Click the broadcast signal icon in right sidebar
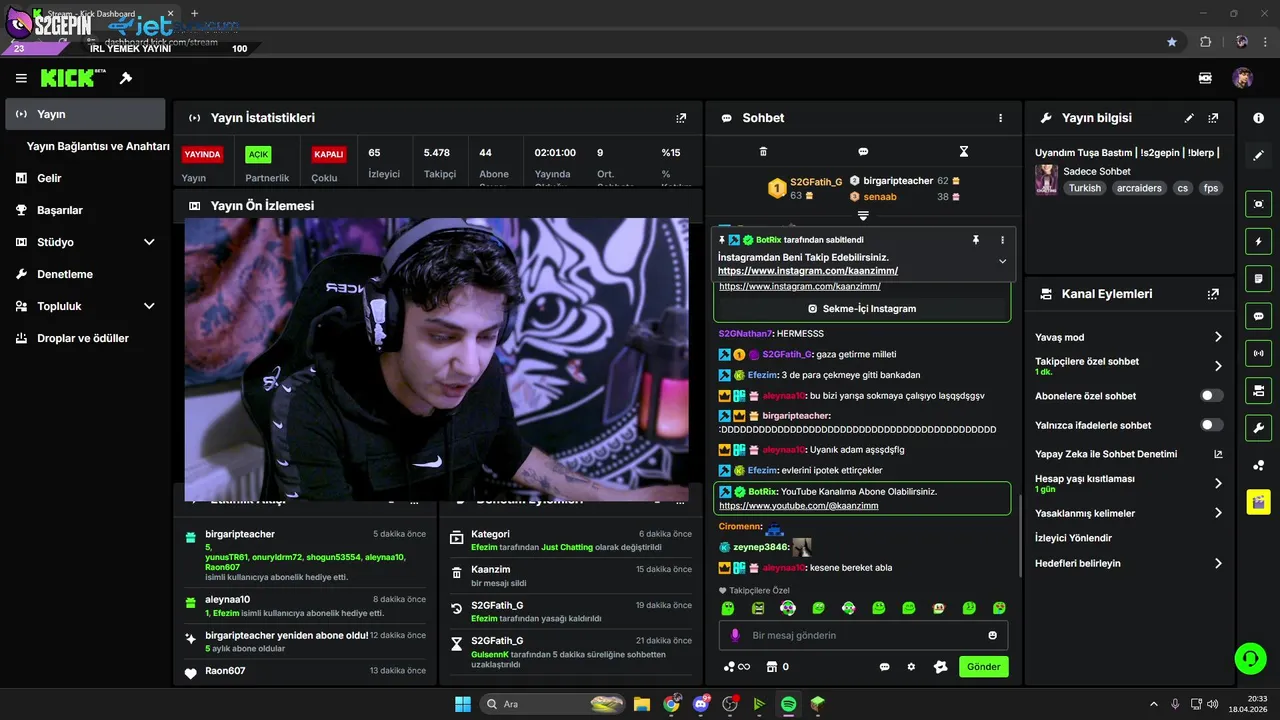 pyautogui.click(x=1258, y=353)
